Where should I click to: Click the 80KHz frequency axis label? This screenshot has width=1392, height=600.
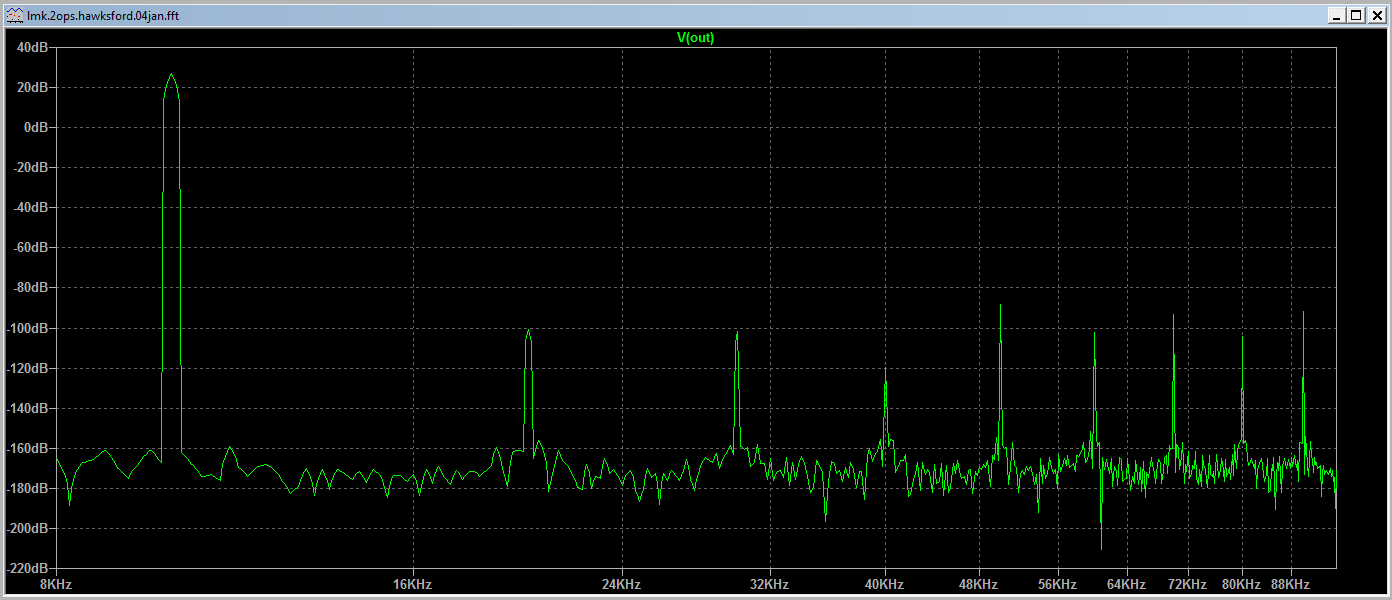1242,584
